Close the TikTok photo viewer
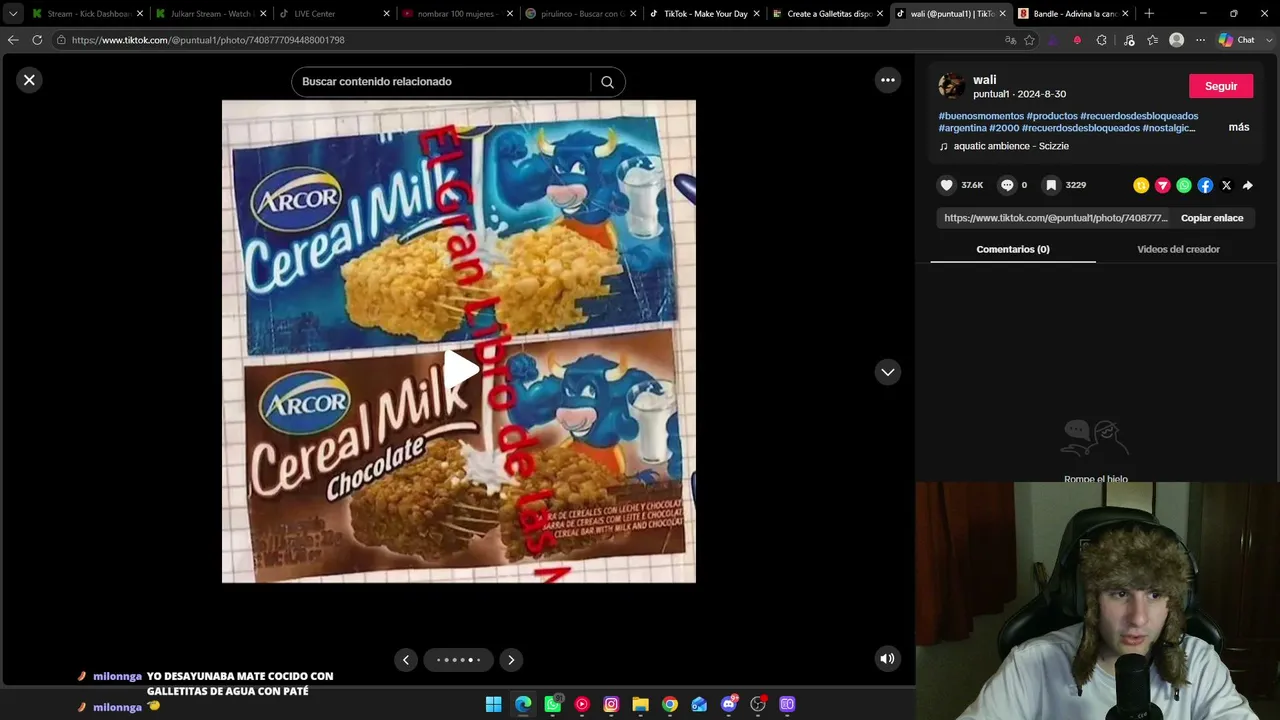Image resolution: width=1280 pixels, height=720 pixels. 29,80
